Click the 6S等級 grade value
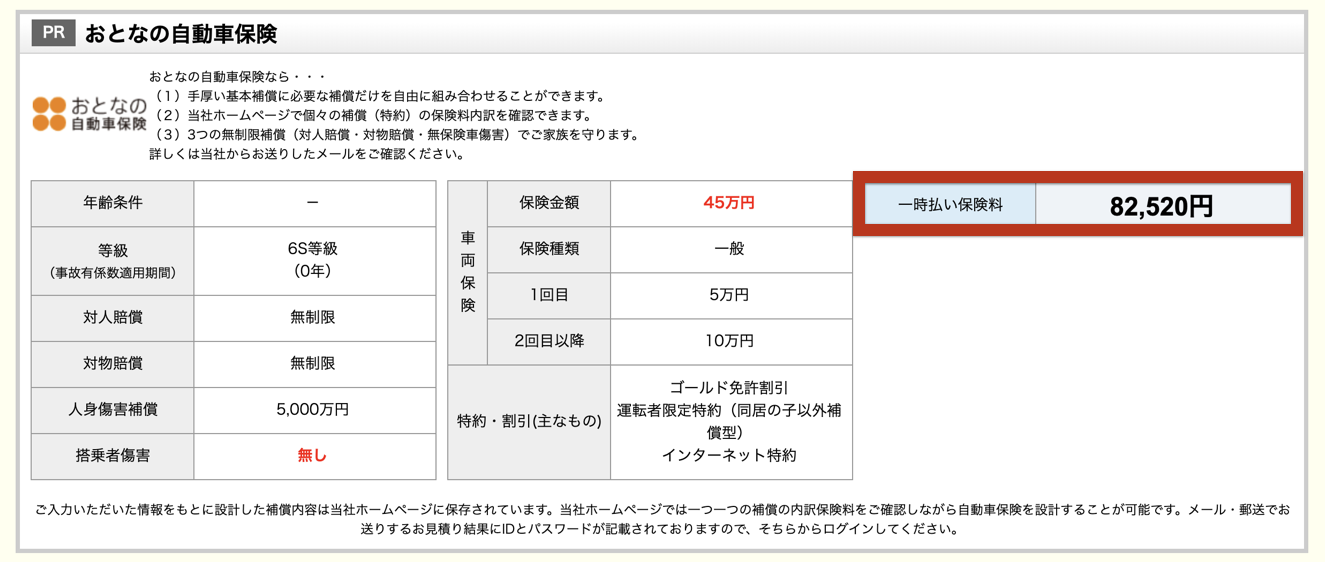Viewport: 1325px width, 562px height. click(x=313, y=250)
